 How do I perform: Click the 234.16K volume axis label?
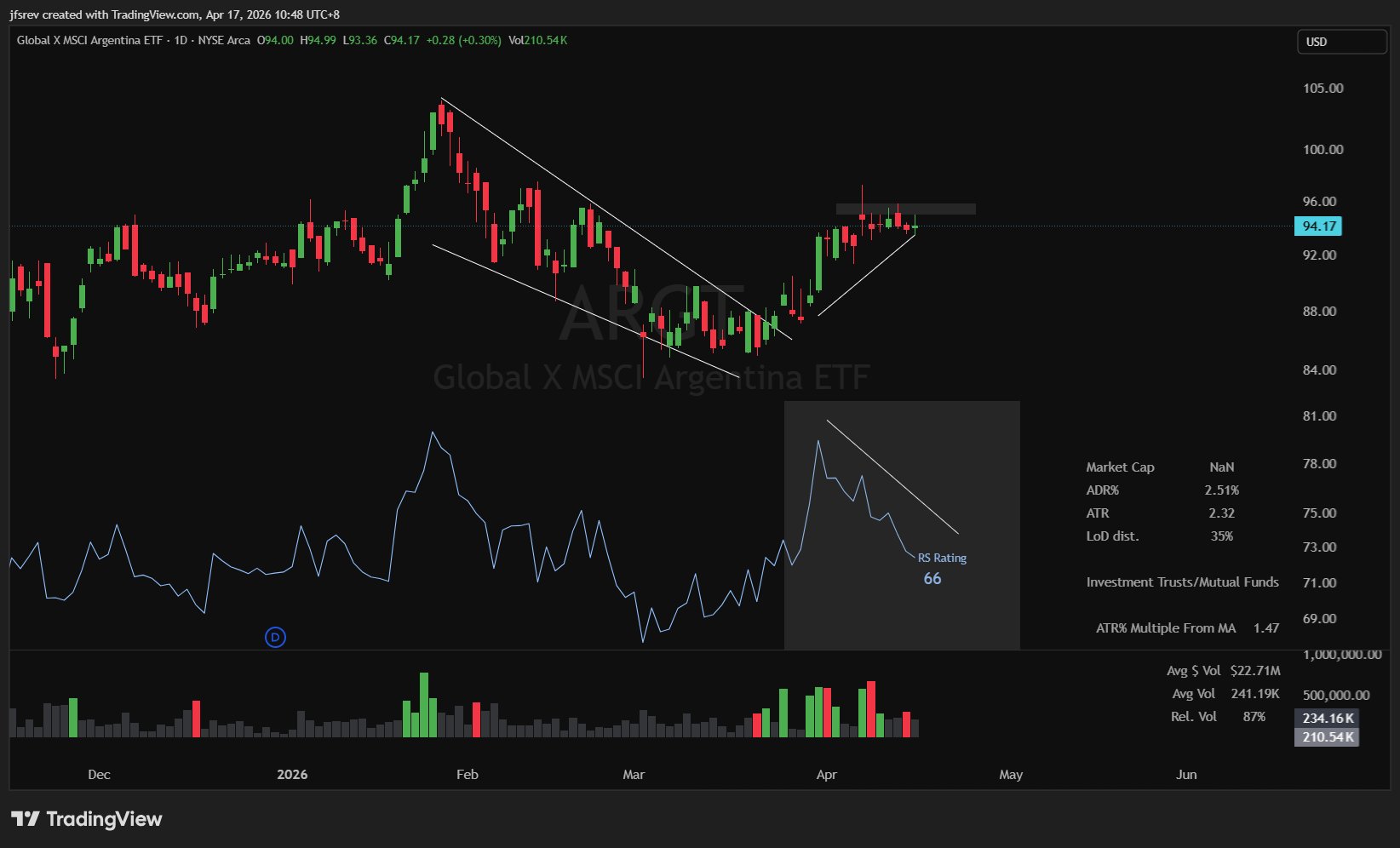(x=1327, y=719)
